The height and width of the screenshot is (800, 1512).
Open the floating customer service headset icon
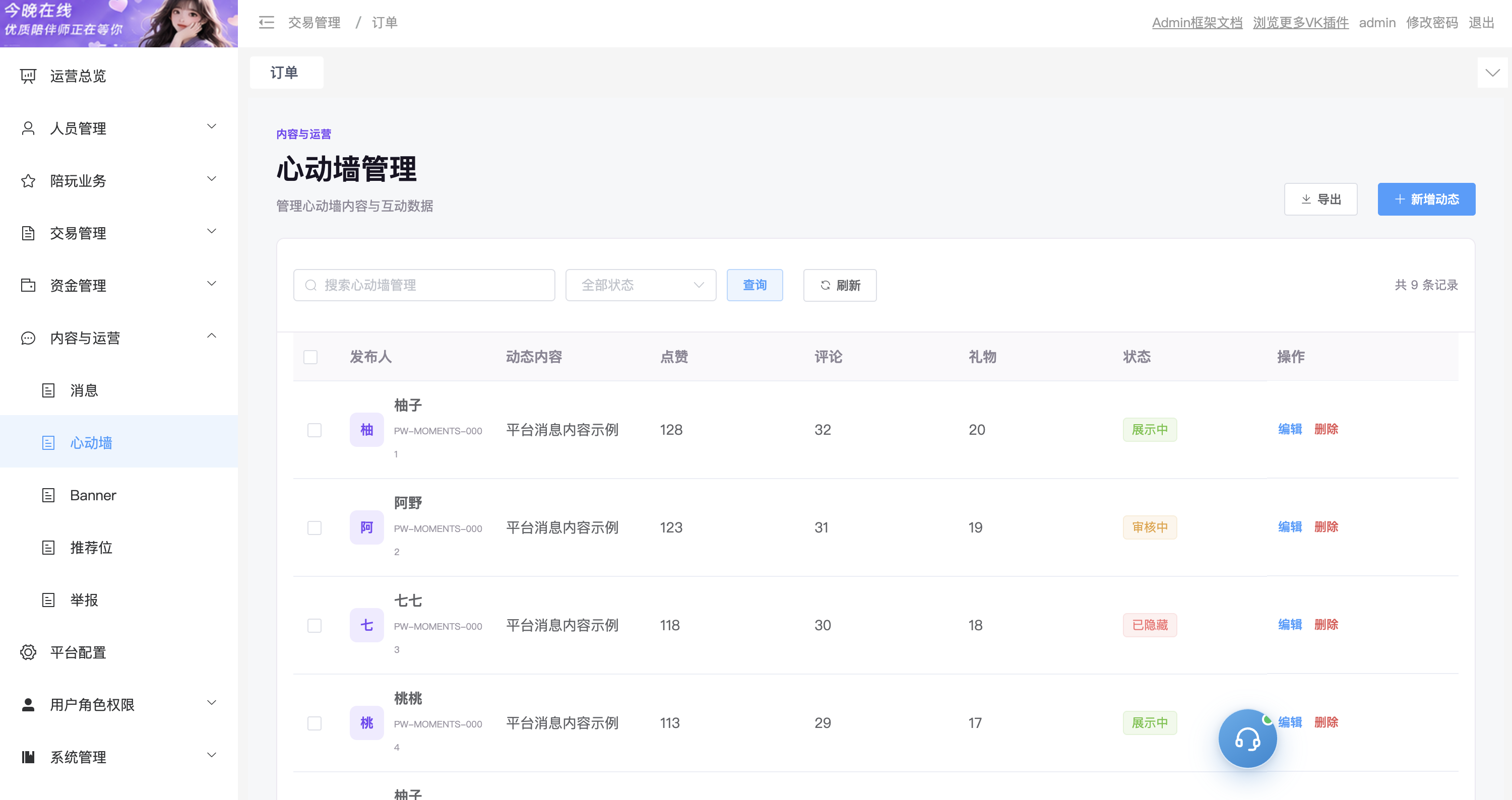coord(1247,739)
